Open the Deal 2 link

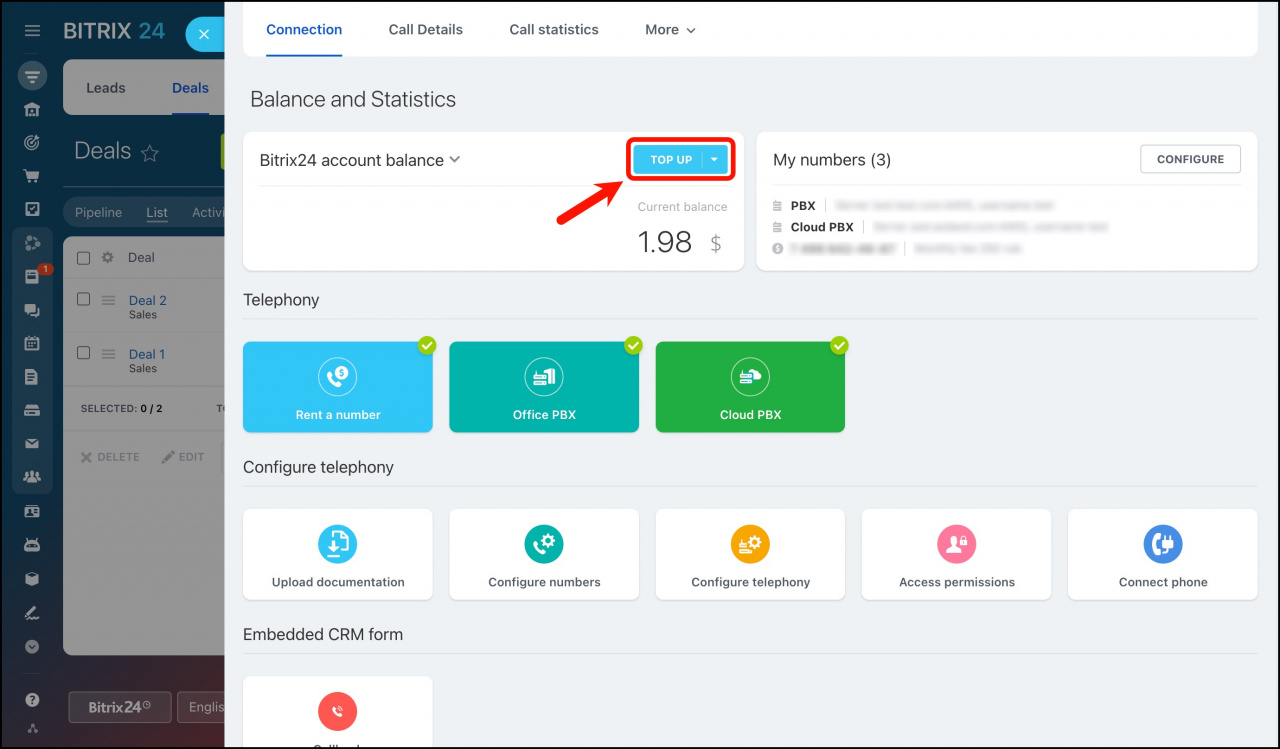tap(148, 300)
